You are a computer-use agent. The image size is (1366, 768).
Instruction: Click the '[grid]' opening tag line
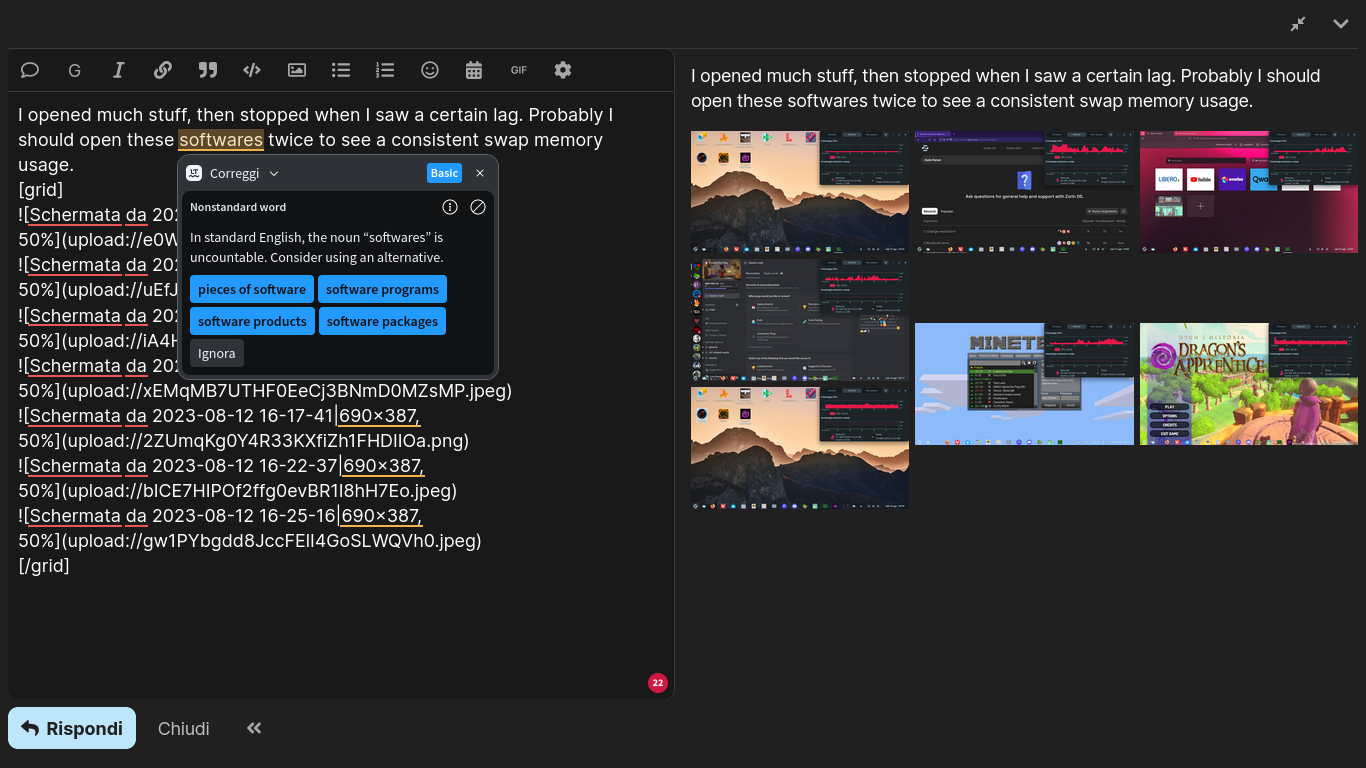41,190
